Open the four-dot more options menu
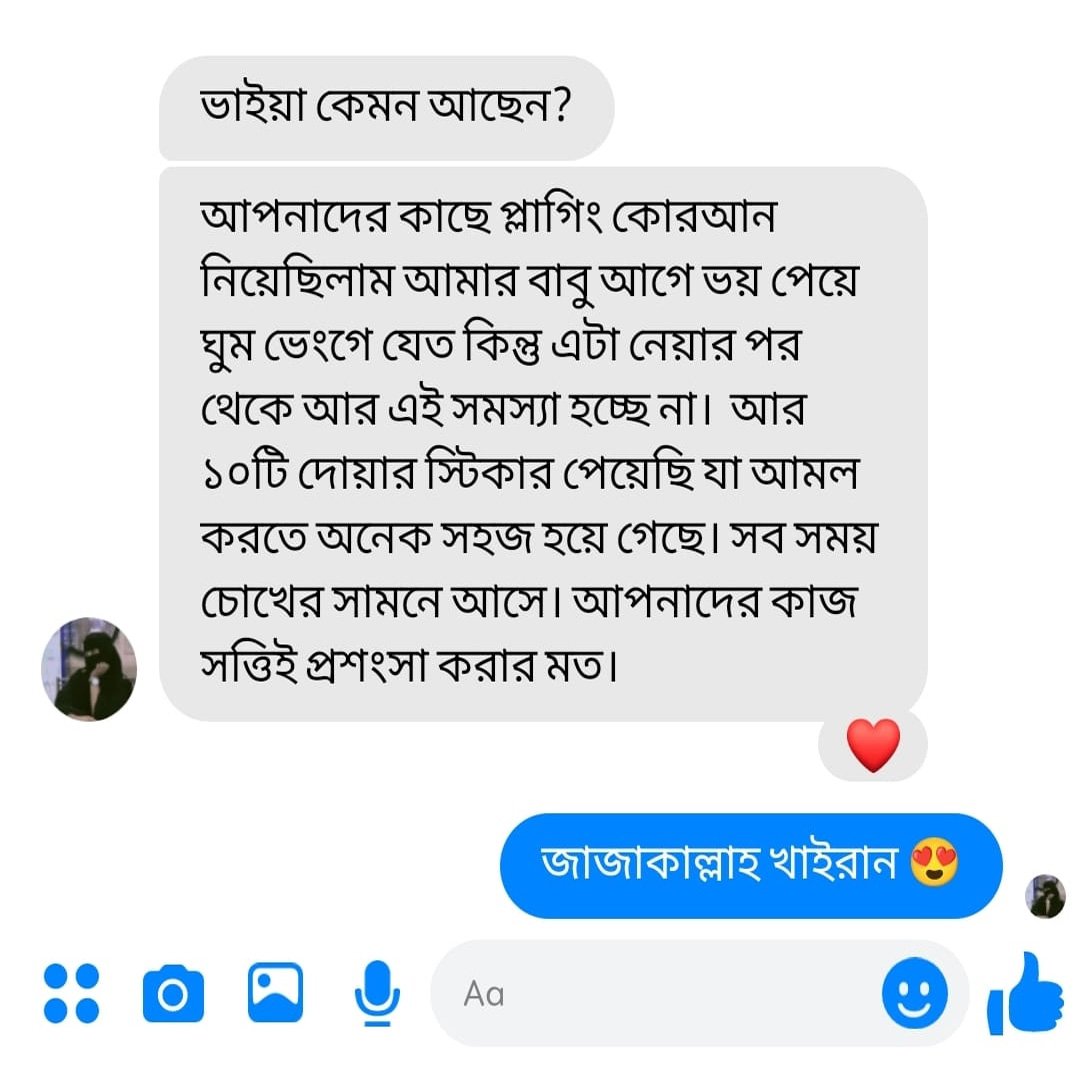 72,993
